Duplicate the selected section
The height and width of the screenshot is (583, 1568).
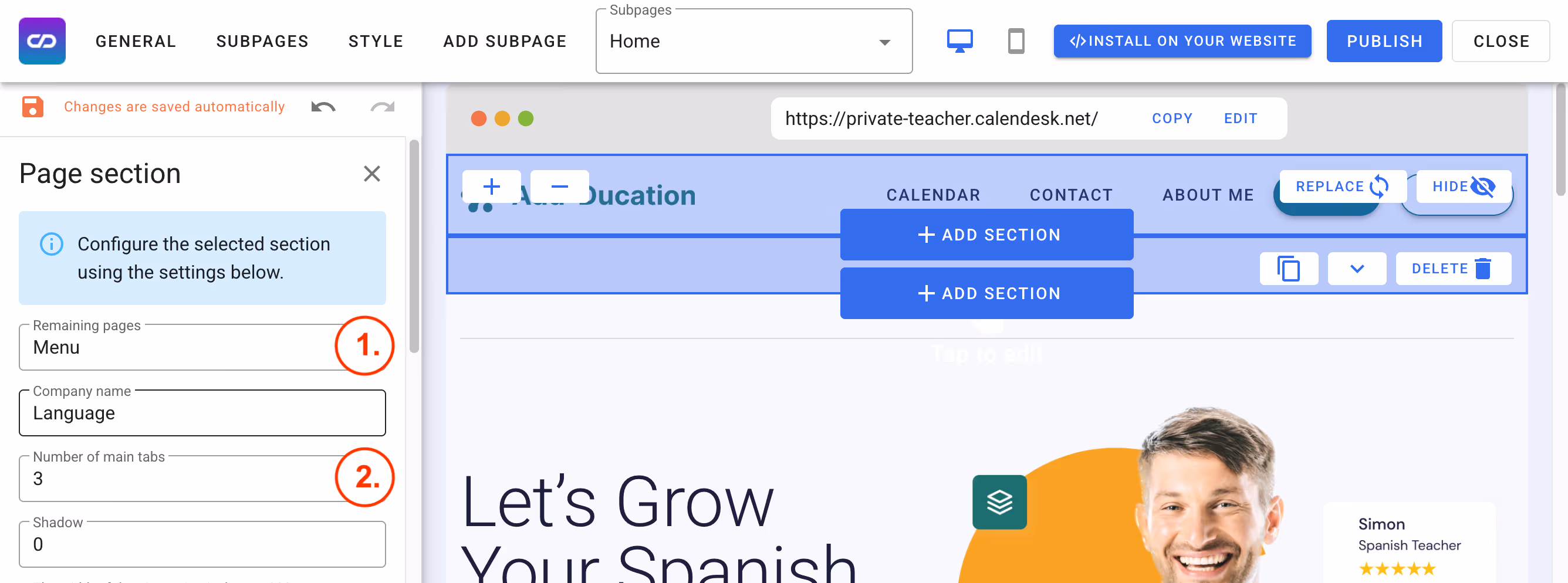click(x=1288, y=269)
